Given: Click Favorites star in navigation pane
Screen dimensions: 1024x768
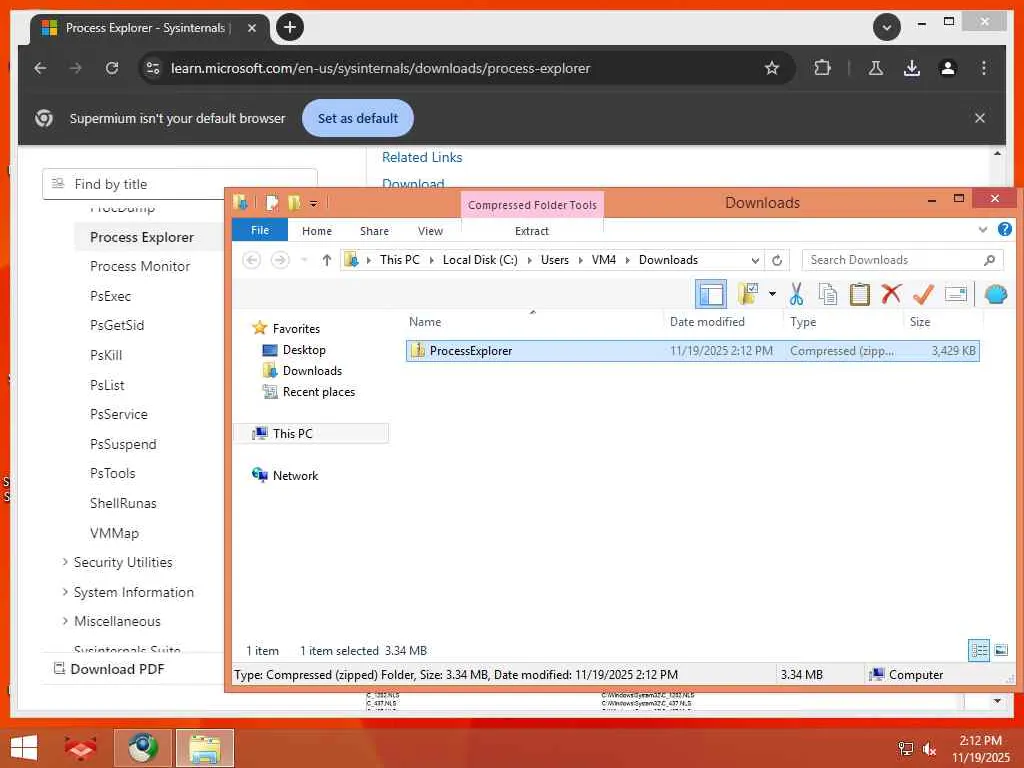Looking at the screenshot, I should (x=259, y=328).
